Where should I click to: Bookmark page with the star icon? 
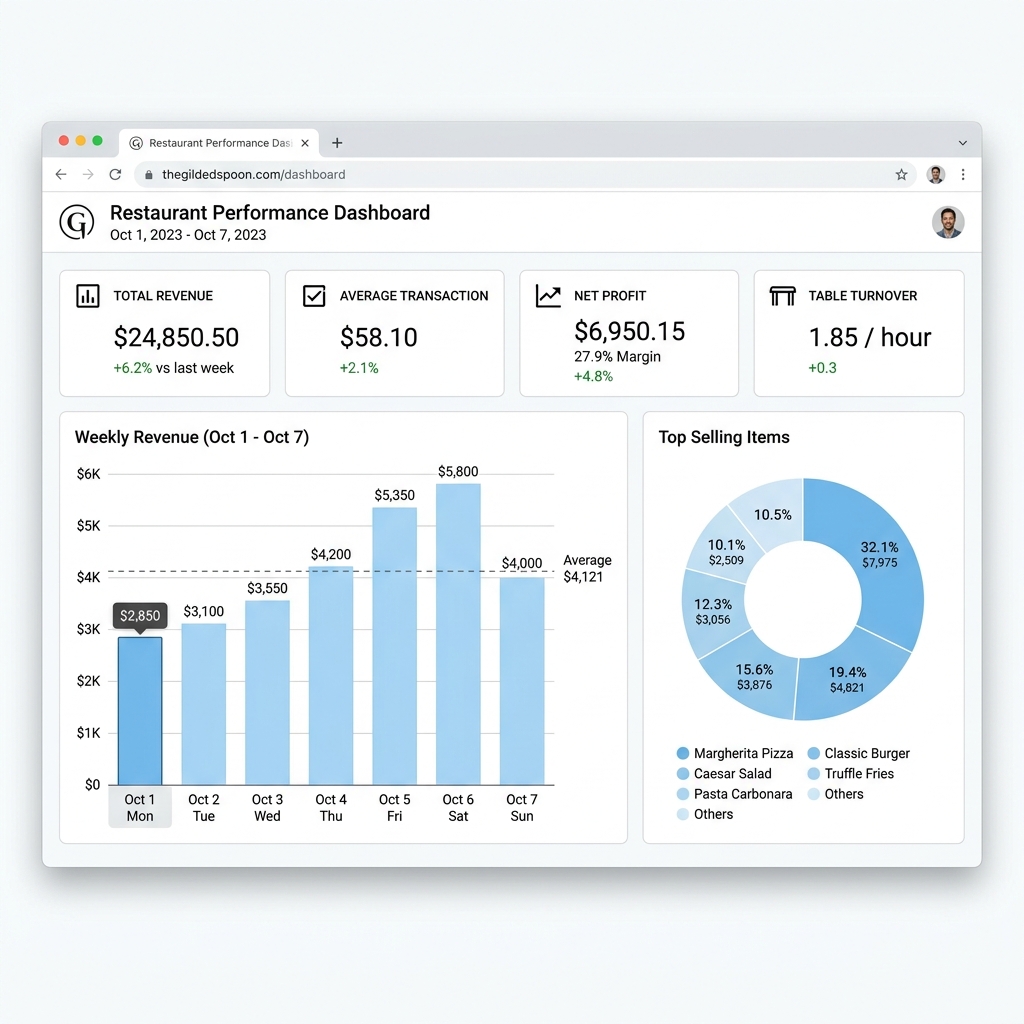click(x=901, y=174)
